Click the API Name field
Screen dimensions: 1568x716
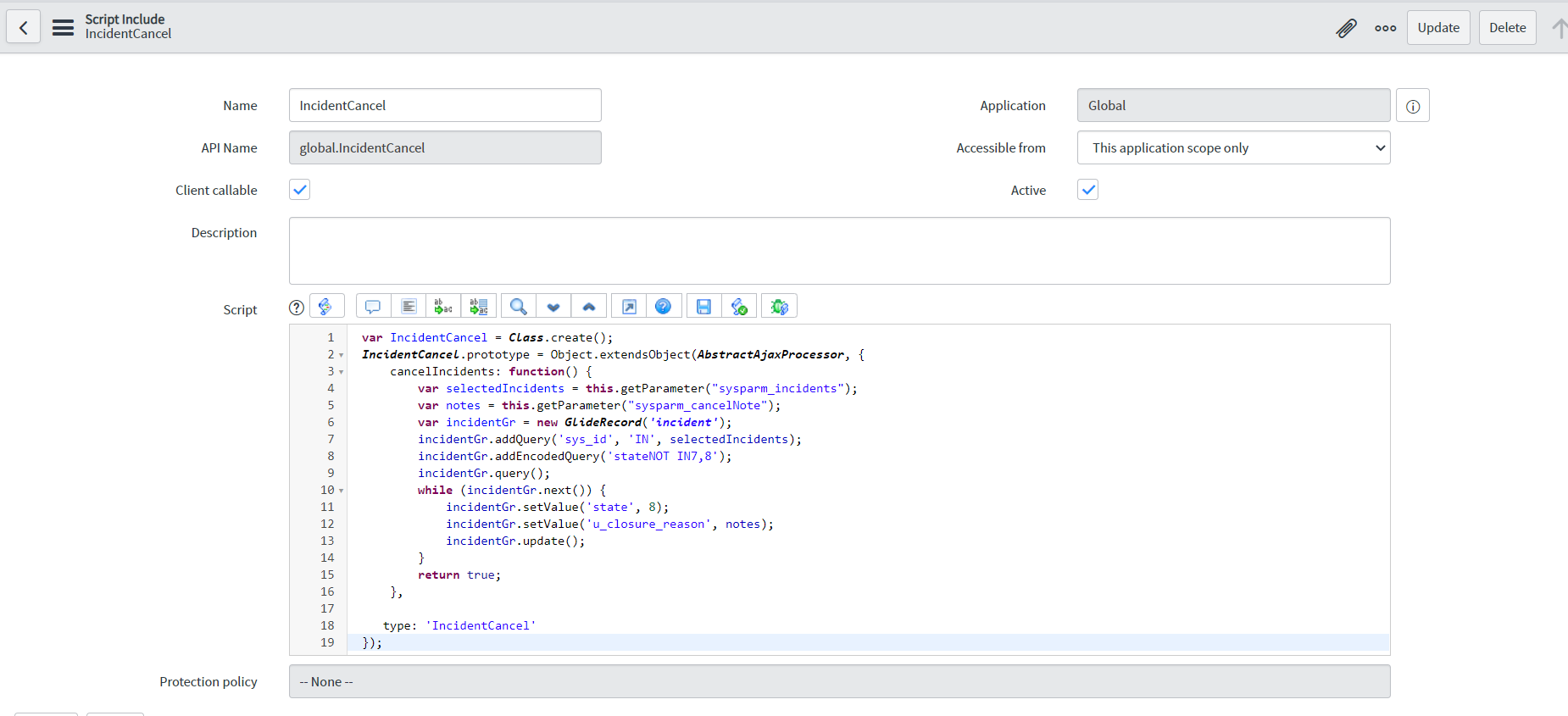pos(445,147)
